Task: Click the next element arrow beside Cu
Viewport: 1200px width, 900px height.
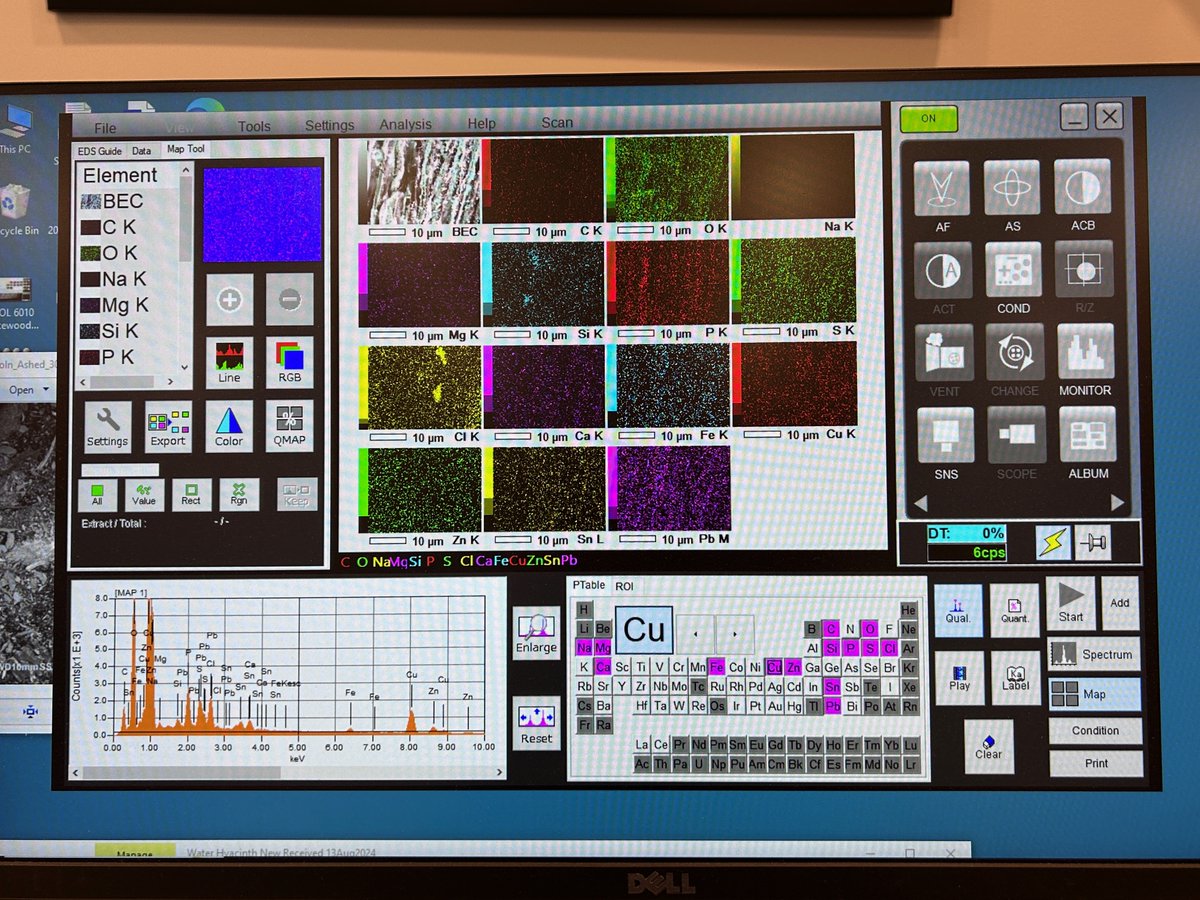Action: 735,633
